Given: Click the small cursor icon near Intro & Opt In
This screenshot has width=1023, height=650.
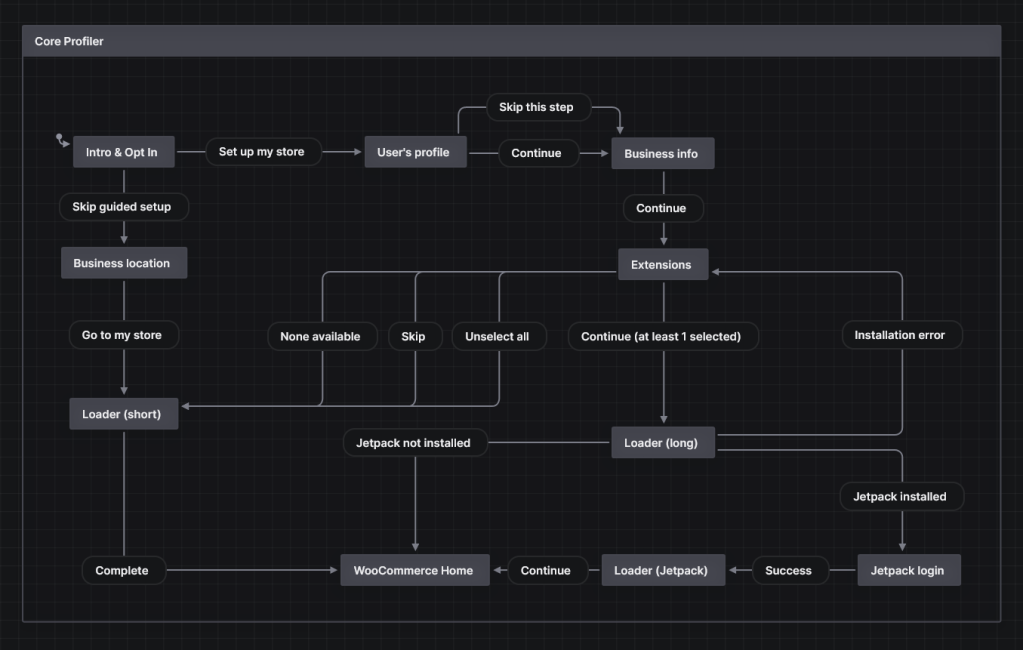Looking at the screenshot, I should [60, 141].
